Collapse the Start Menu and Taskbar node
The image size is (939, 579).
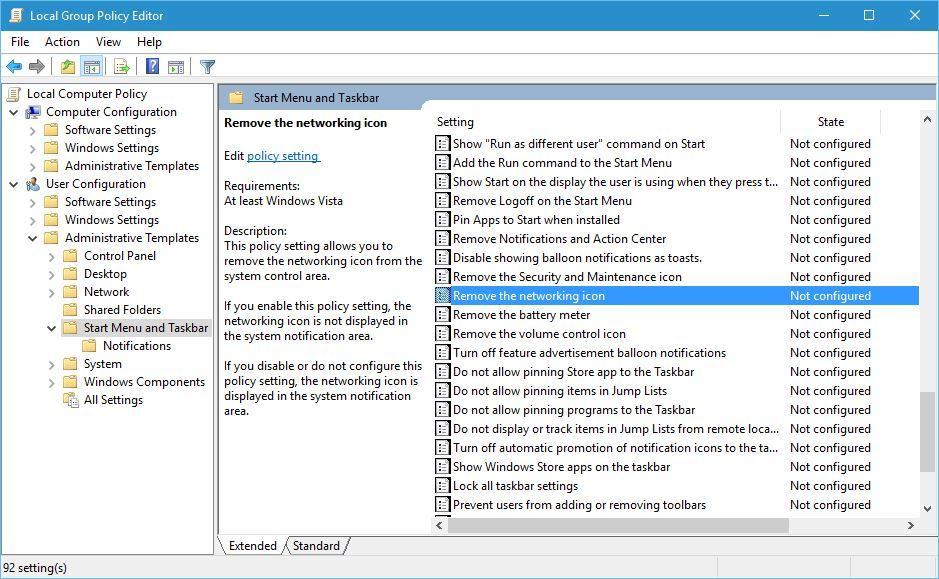(52, 328)
